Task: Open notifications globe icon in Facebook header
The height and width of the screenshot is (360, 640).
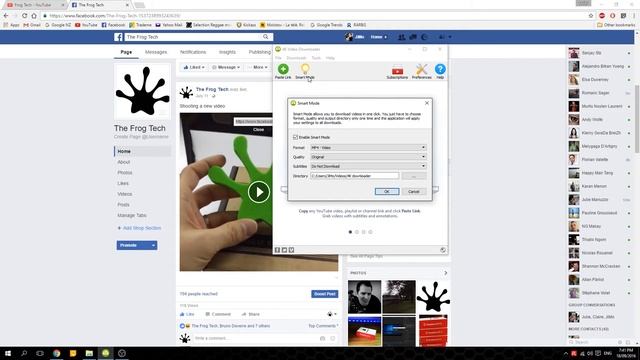Action: pyautogui.click(x=424, y=37)
